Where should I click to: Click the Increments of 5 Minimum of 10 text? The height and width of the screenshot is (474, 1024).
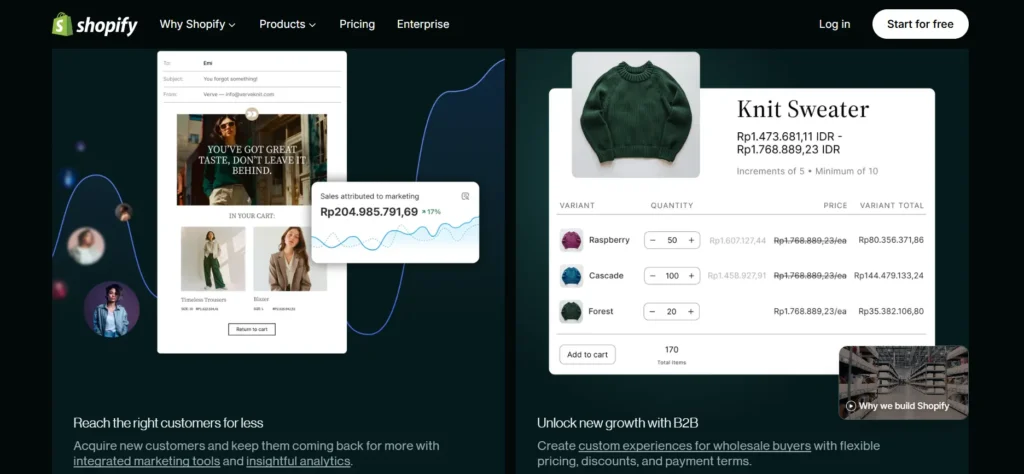[x=807, y=171]
